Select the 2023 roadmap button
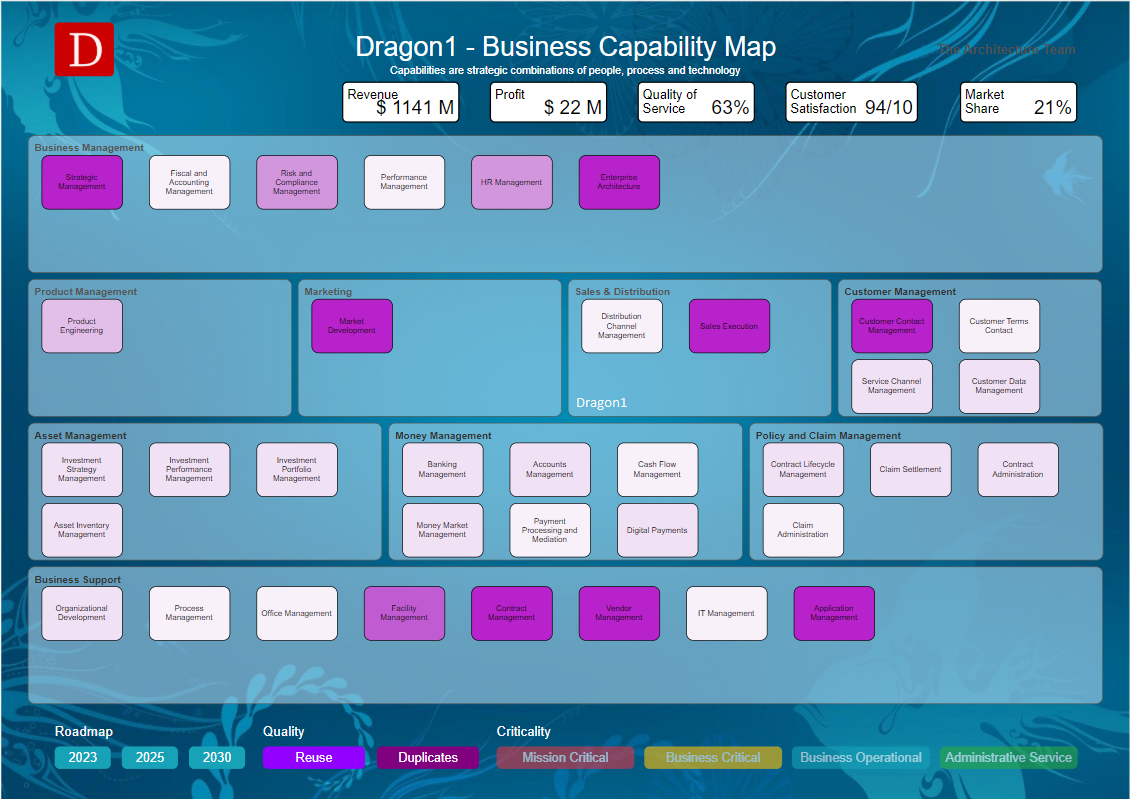 pyautogui.click(x=83, y=757)
